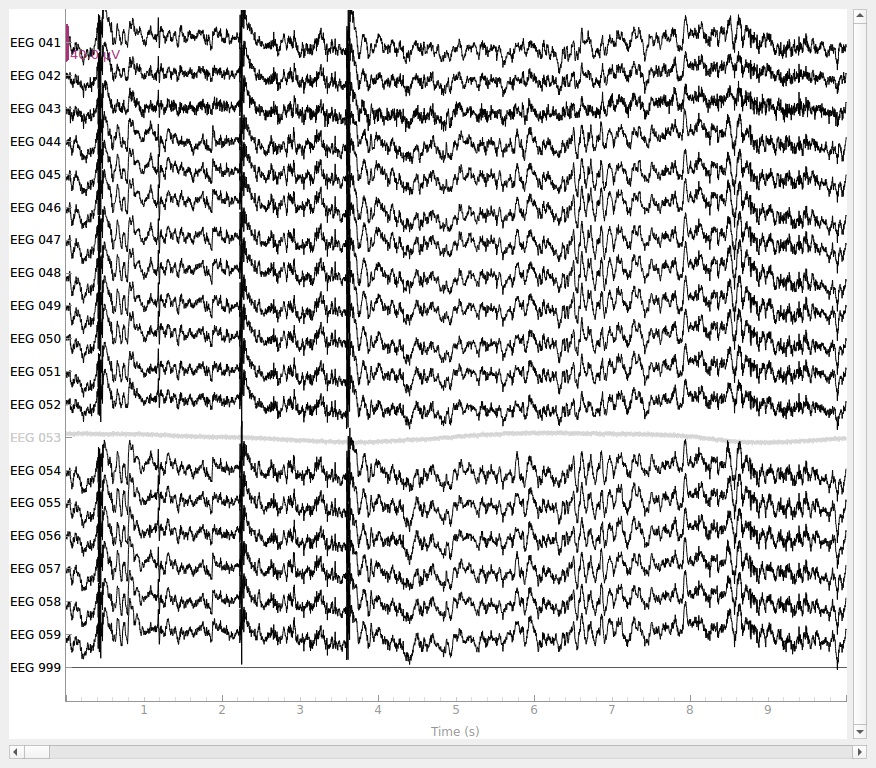
Task: Mark channel EEG 041 as bad
Action: tap(35, 43)
